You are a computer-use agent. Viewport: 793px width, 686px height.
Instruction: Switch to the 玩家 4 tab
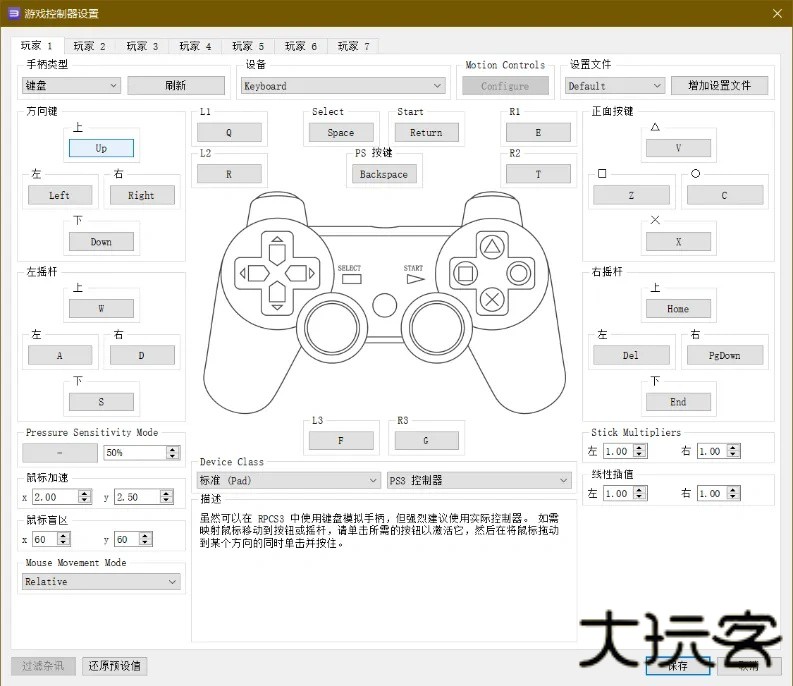click(195, 46)
